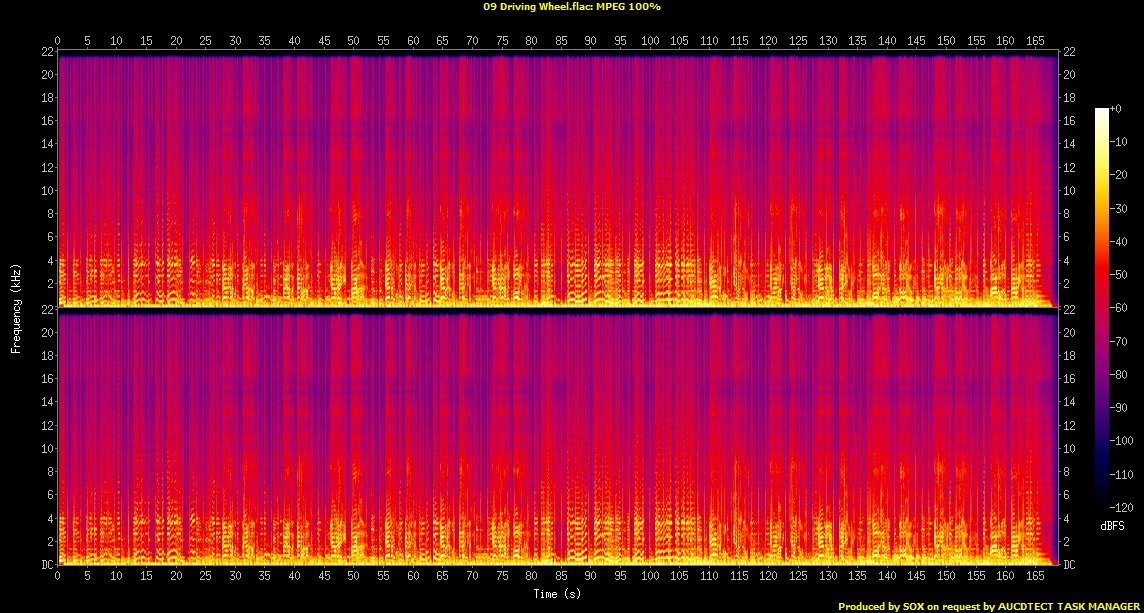Click the 50 second mark on the top time axis
1144x613 pixels.
click(x=353, y=41)
